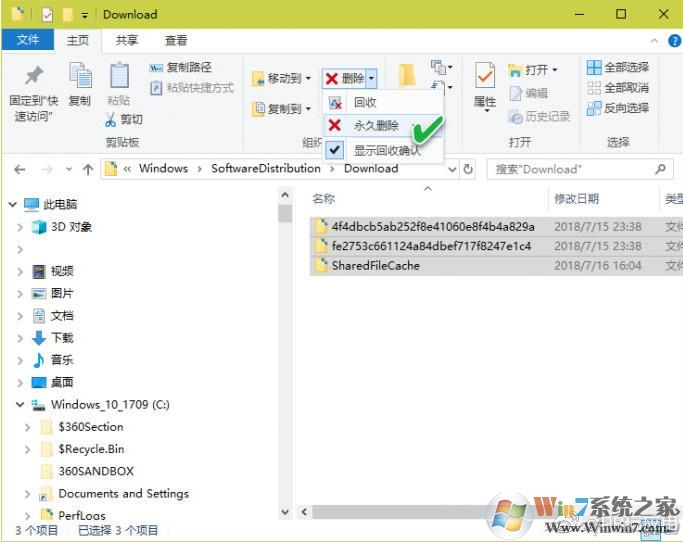This screenshot has width=683, height=542.
Task: Click Copy path (复制路径)
Action: click(x=180, y=67)
